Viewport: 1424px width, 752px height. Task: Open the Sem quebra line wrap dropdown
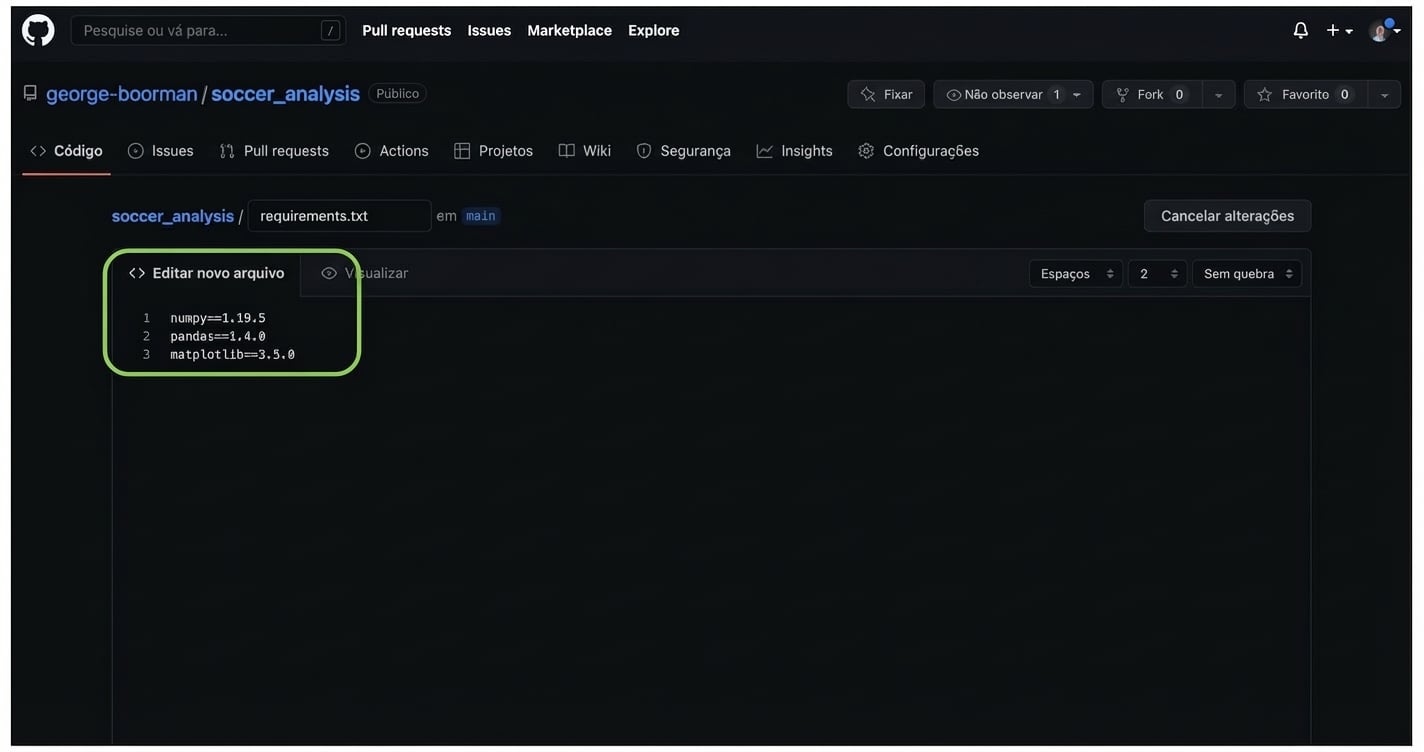click(1246, 272)
